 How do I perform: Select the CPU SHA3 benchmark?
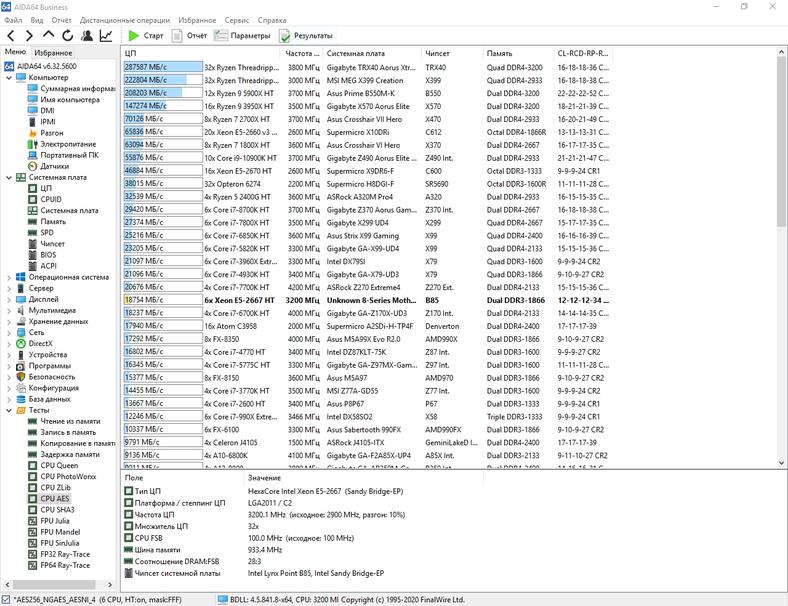tap(57, 510)
